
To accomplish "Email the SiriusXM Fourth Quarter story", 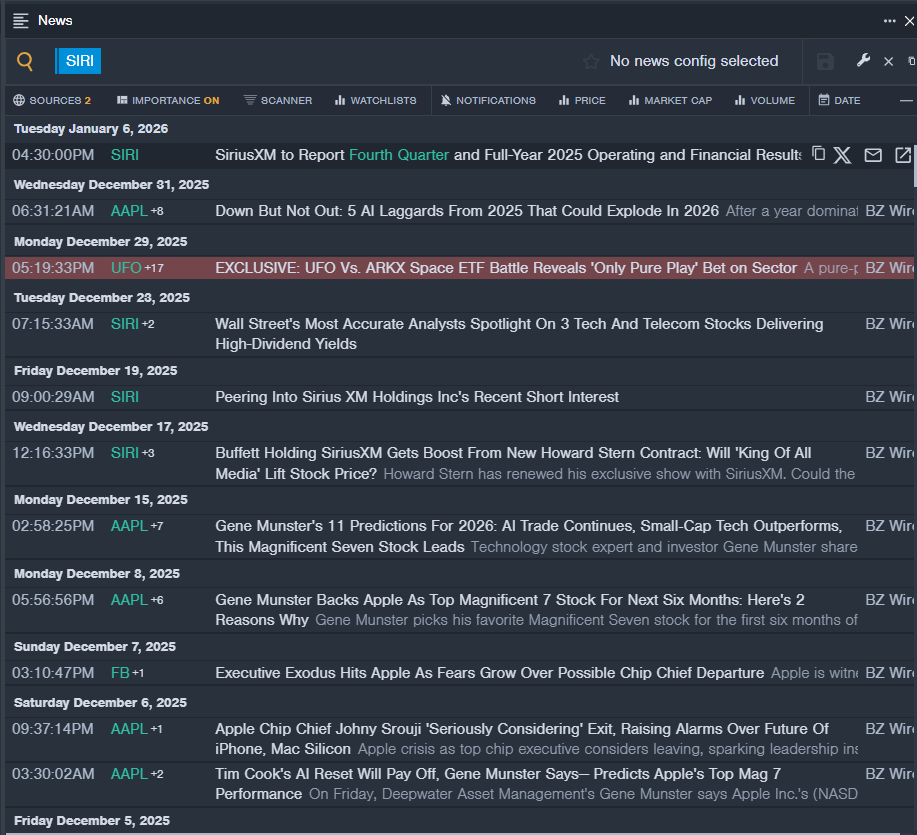I will [873, 155].
